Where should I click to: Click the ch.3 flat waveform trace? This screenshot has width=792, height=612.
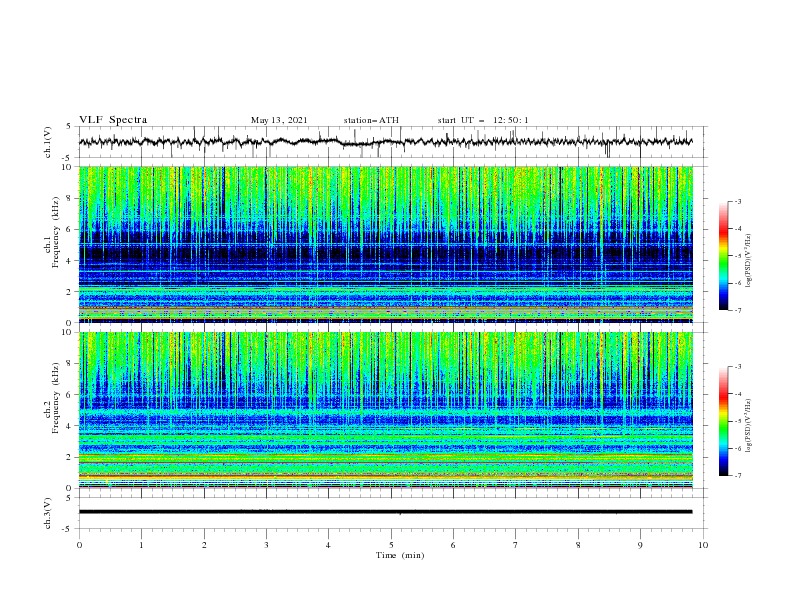click(x=385, y=512)
